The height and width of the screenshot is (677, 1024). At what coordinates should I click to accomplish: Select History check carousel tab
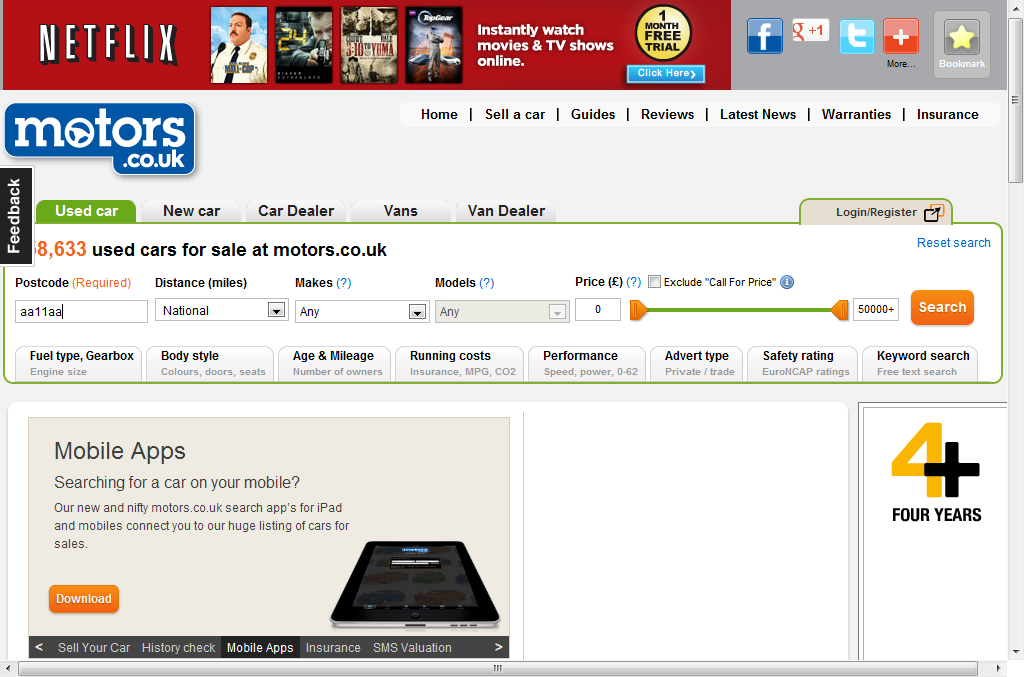tap(178, 647)
